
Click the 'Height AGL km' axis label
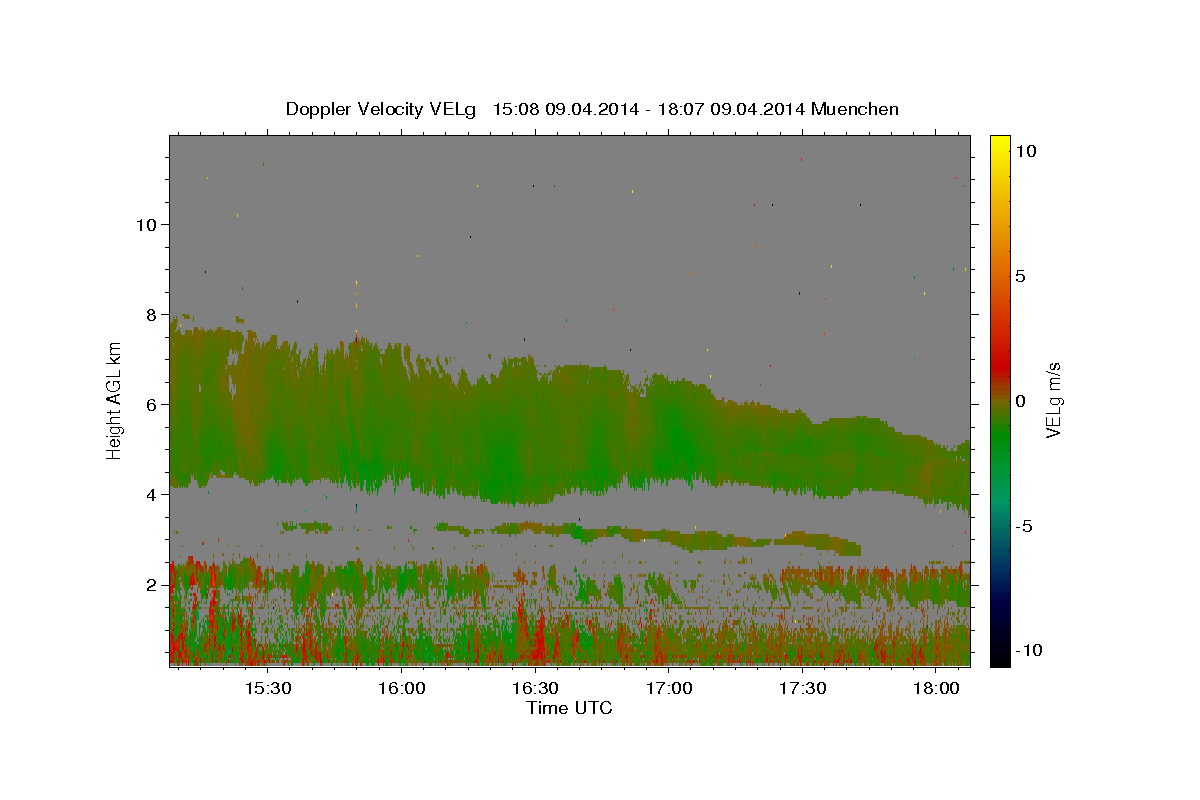(115, 400)
